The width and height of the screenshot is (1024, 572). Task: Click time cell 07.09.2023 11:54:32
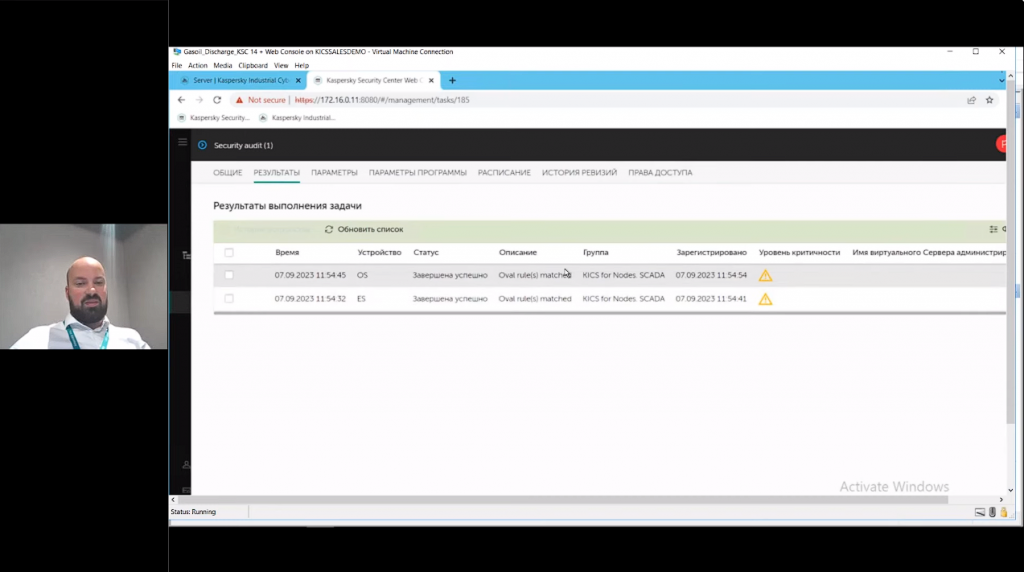click(x=310, y=298)
